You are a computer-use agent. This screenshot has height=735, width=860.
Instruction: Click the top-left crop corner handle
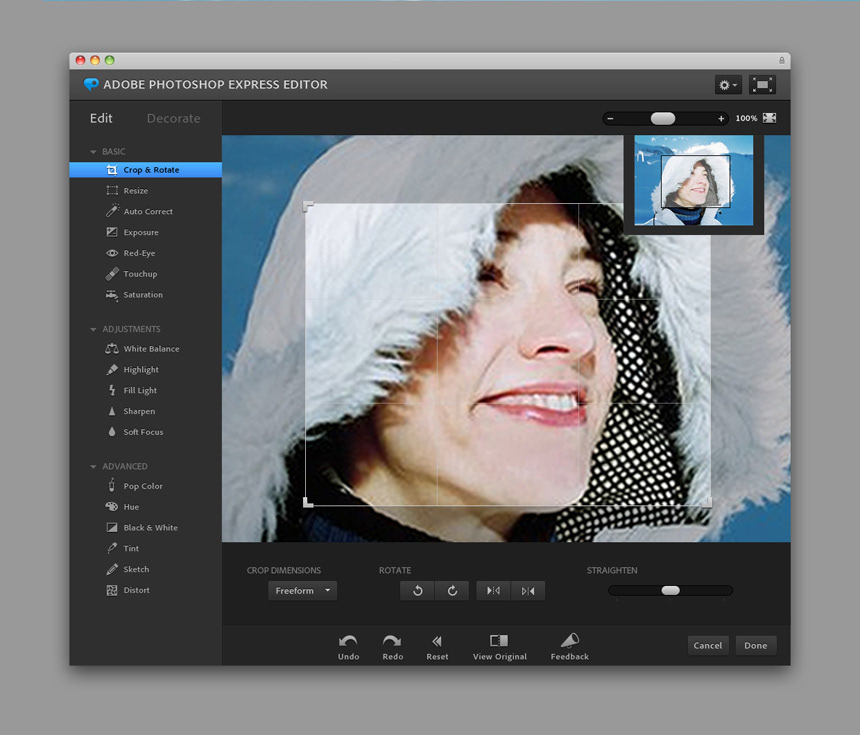308,206
